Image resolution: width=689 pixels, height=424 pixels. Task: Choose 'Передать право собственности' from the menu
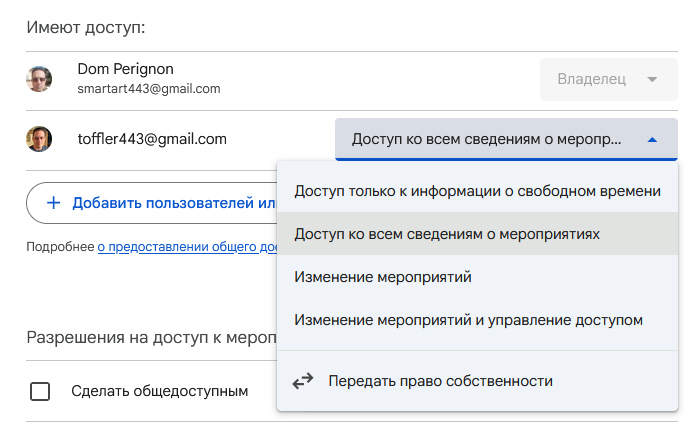(x=440, y=381)
